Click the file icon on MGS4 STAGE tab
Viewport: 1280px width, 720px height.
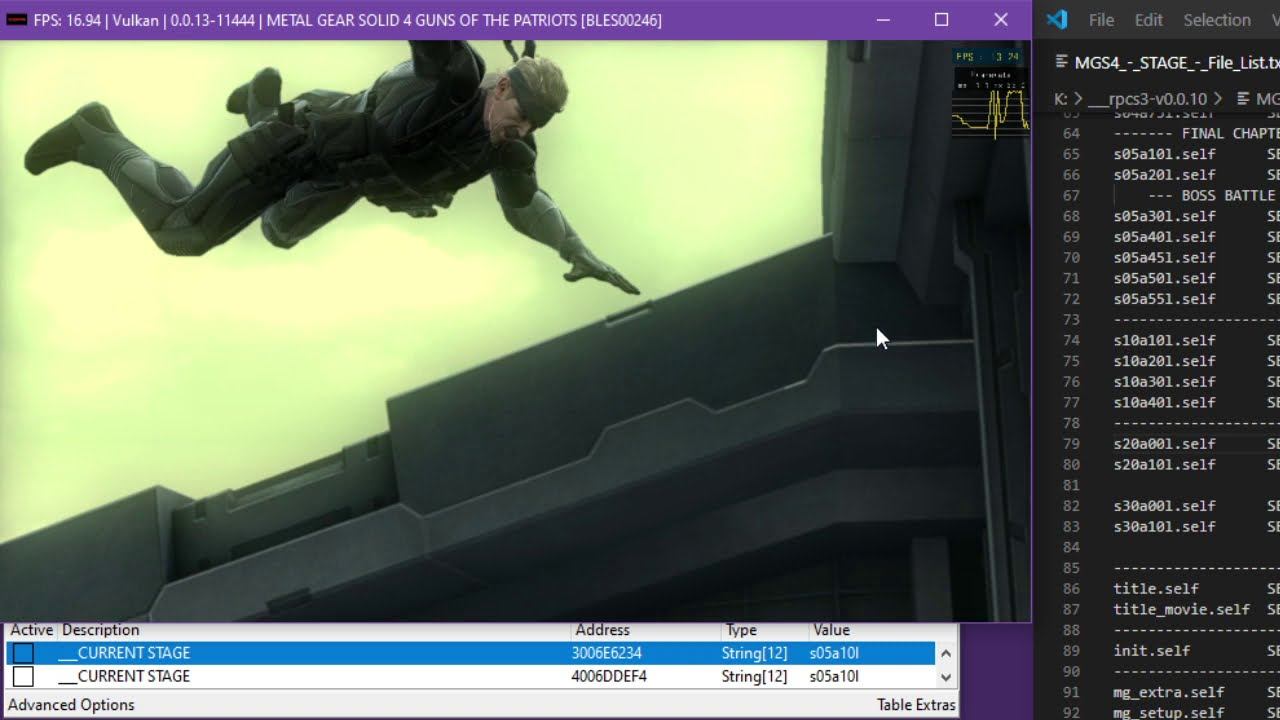(x=1062, y=62)
